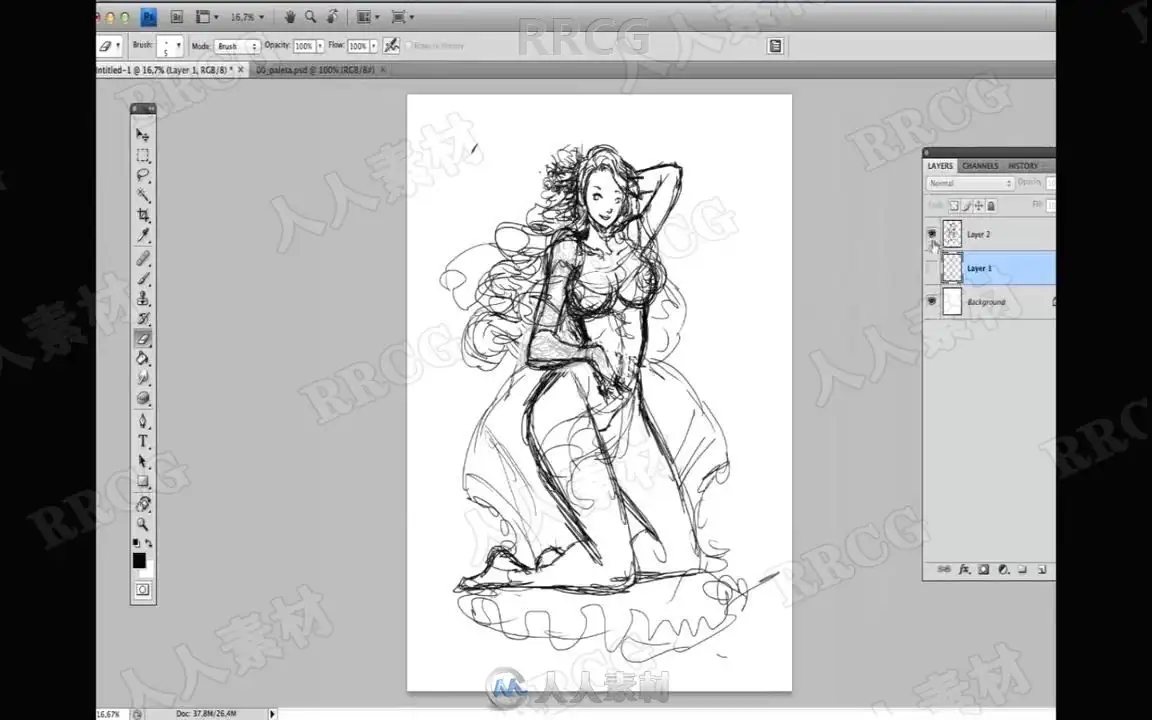
Task: Toggle lock transparent pixels
Action: pyautogui.click(x=954, y=206)
